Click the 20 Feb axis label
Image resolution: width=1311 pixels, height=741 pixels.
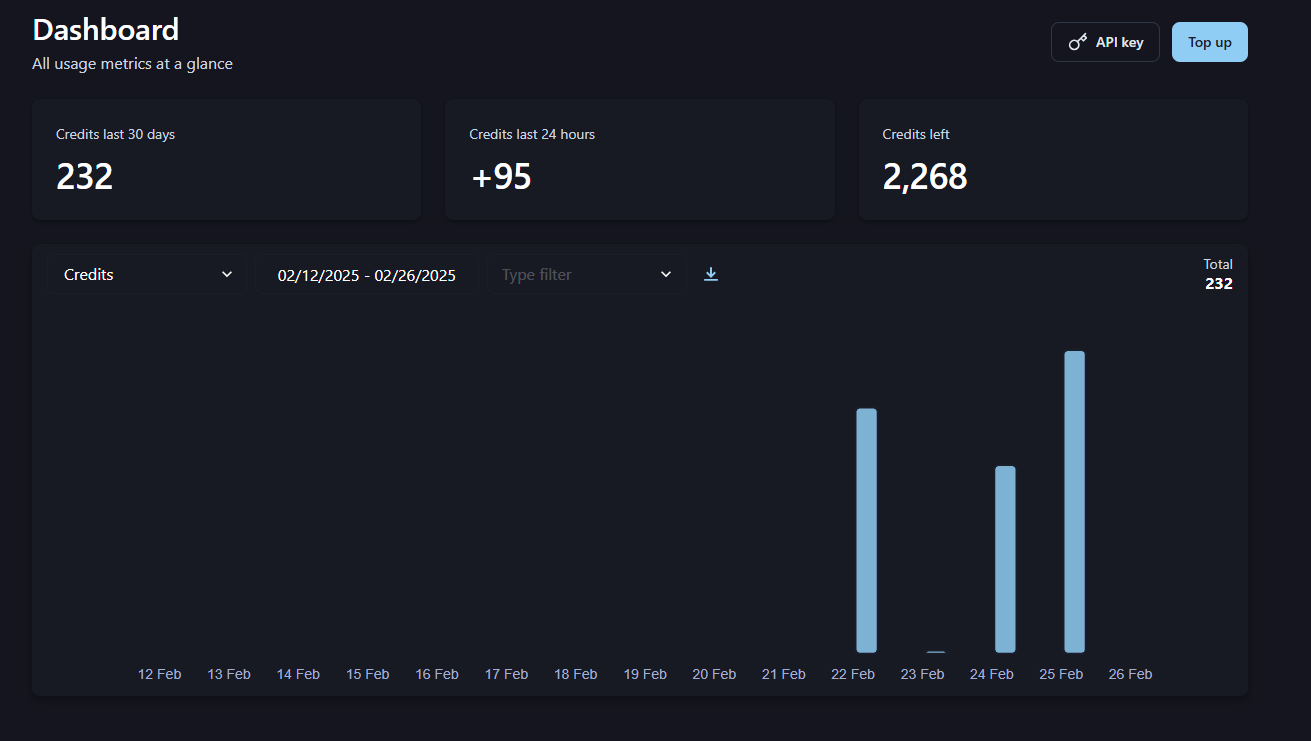click(x=714, y=674)
